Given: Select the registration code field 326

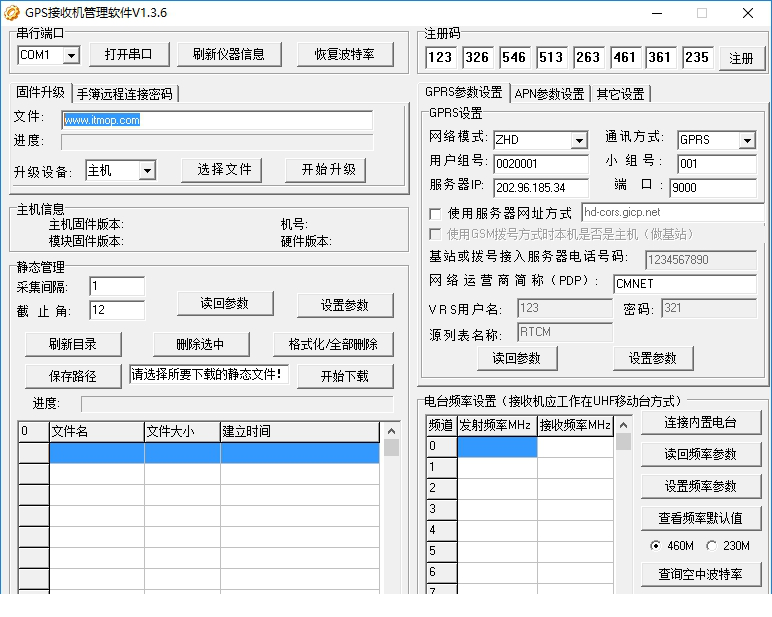Looking at the screenshot, I should click(x=477, y=58).
